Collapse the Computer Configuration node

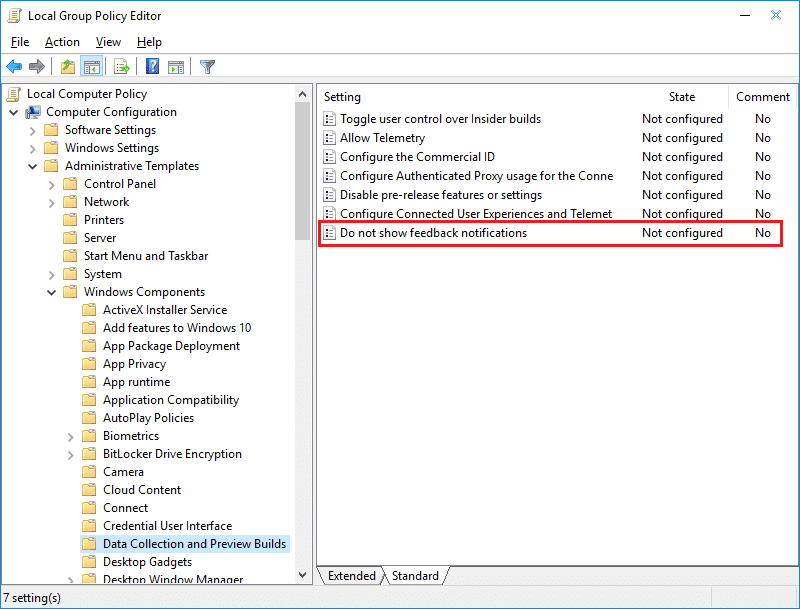click(14, 112)
